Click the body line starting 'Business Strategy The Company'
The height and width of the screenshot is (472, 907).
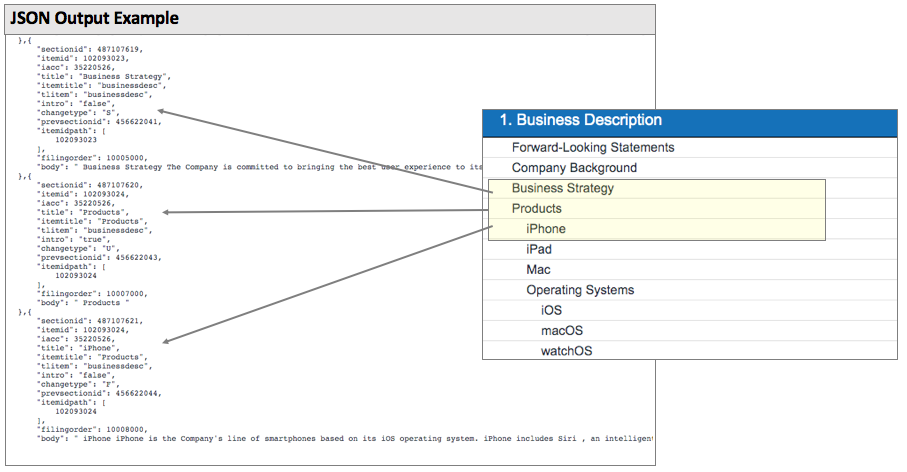pos(260,167)
